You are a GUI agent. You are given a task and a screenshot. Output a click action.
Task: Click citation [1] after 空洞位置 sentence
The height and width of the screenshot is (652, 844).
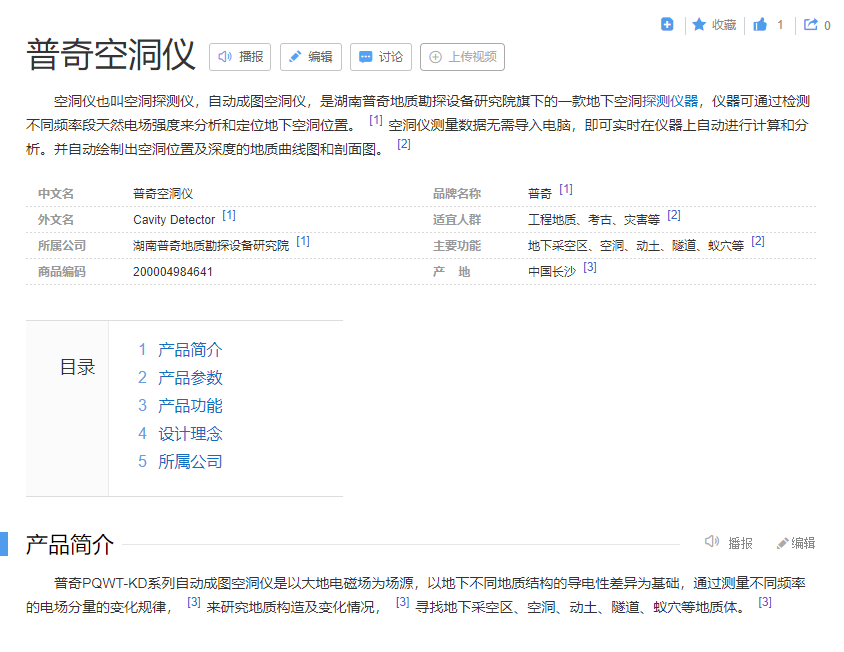[376, 120]
